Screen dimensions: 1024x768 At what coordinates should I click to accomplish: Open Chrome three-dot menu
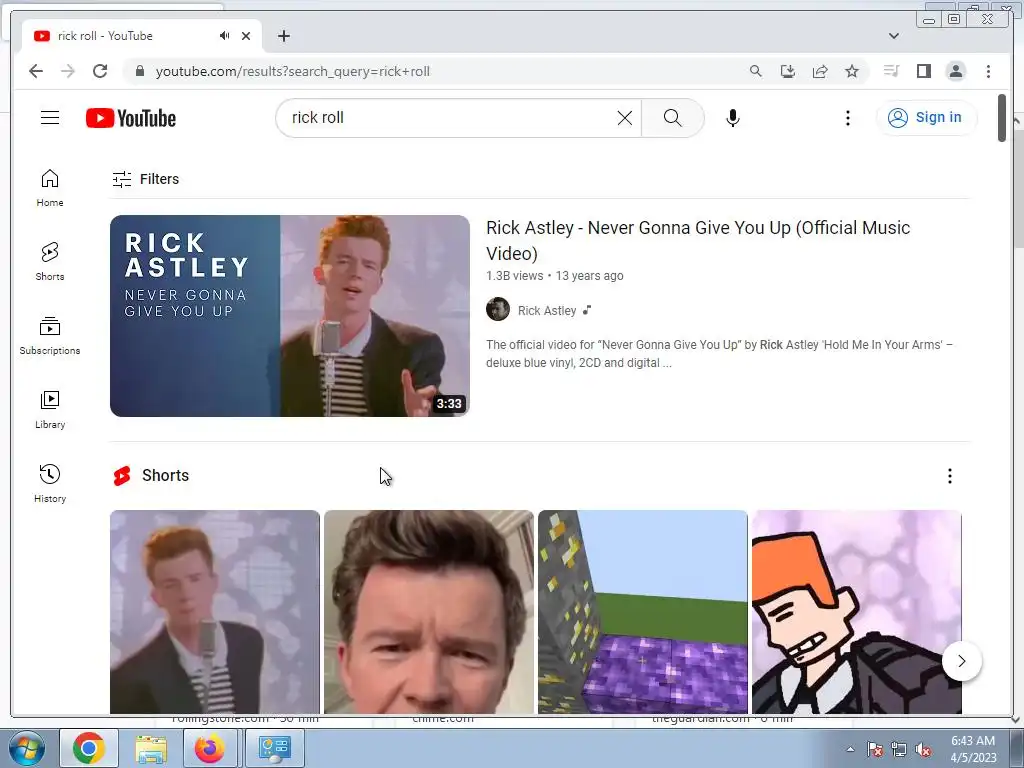coord(988,71)
